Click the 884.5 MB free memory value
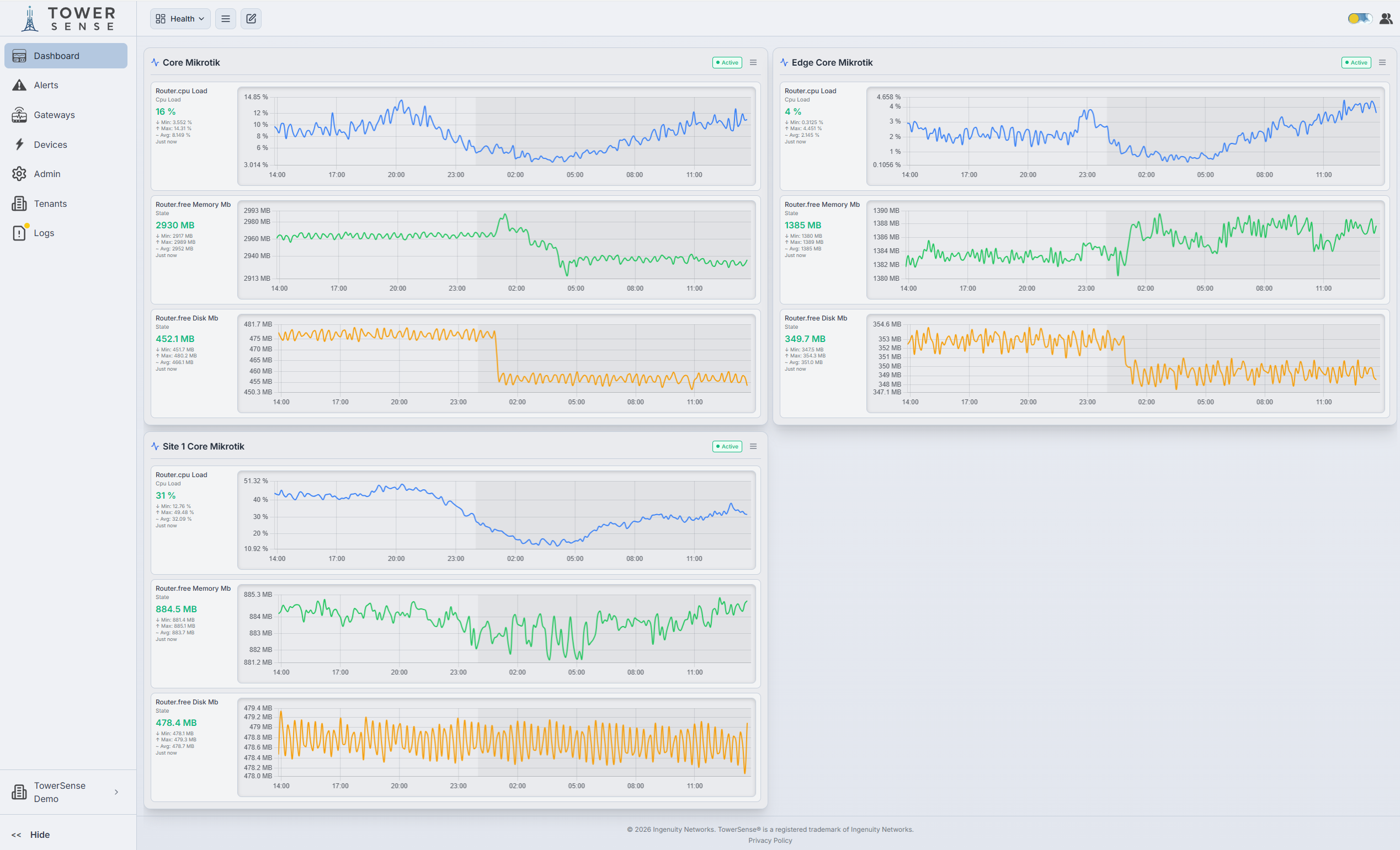The height and width of the screenshot is (850, 1400). [x=176, y=610]
